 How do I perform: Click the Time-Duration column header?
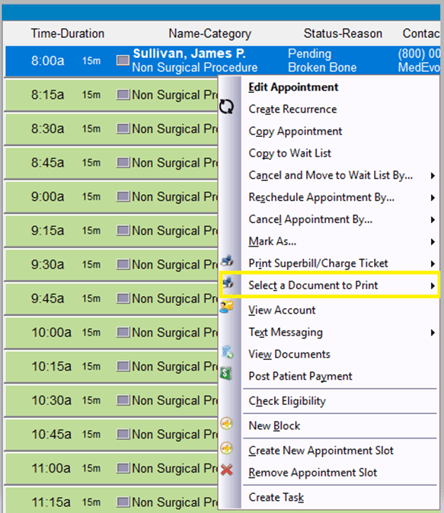point(68,33)
